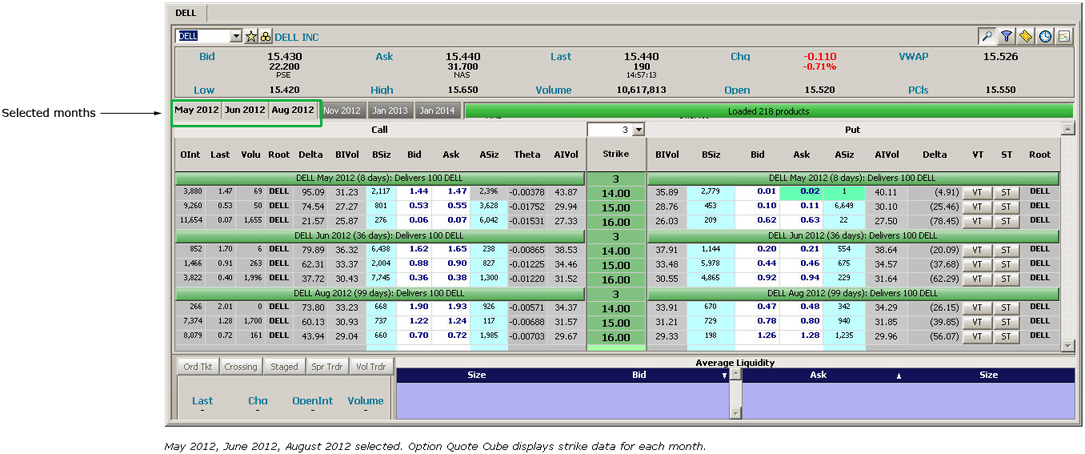Click option grid scrollbar up arrow
Image resolution: width=1085 pixels, height=454 pixels.
[1068, 129]
